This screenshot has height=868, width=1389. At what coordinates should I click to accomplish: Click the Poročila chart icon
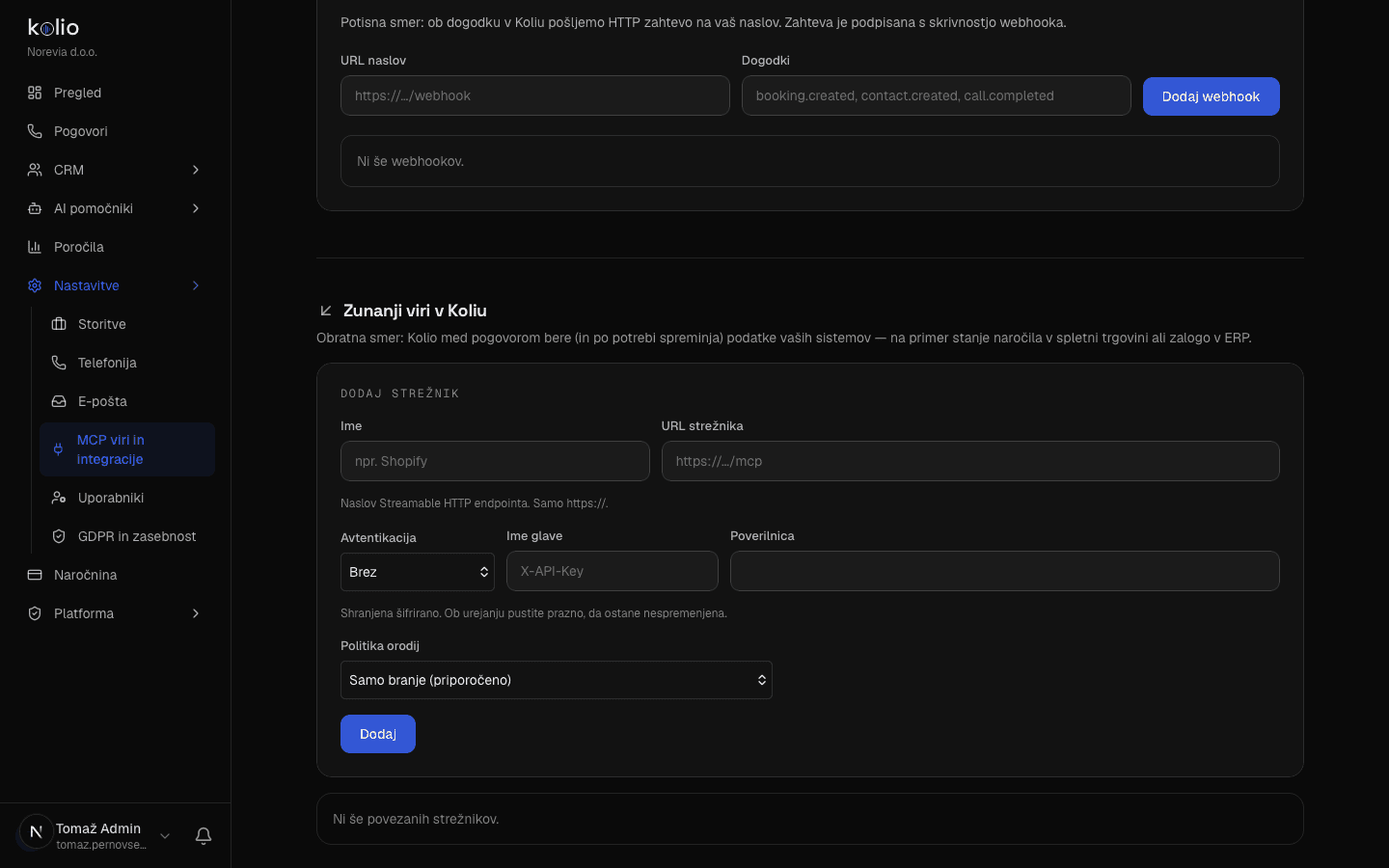pos(35,247)
